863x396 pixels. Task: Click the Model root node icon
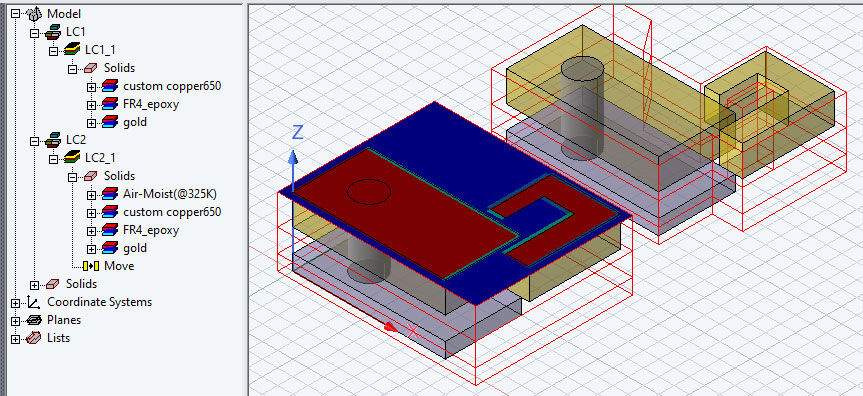coord(34,14)
